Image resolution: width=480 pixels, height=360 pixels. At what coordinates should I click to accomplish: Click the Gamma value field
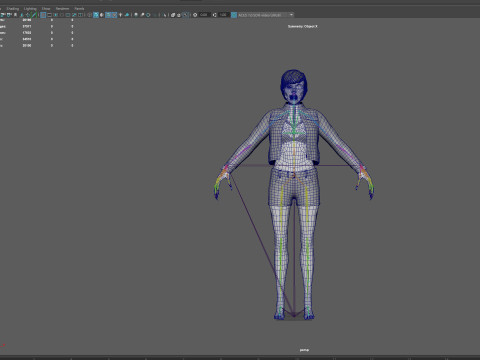pyautogui.click(x=223, y=15)
